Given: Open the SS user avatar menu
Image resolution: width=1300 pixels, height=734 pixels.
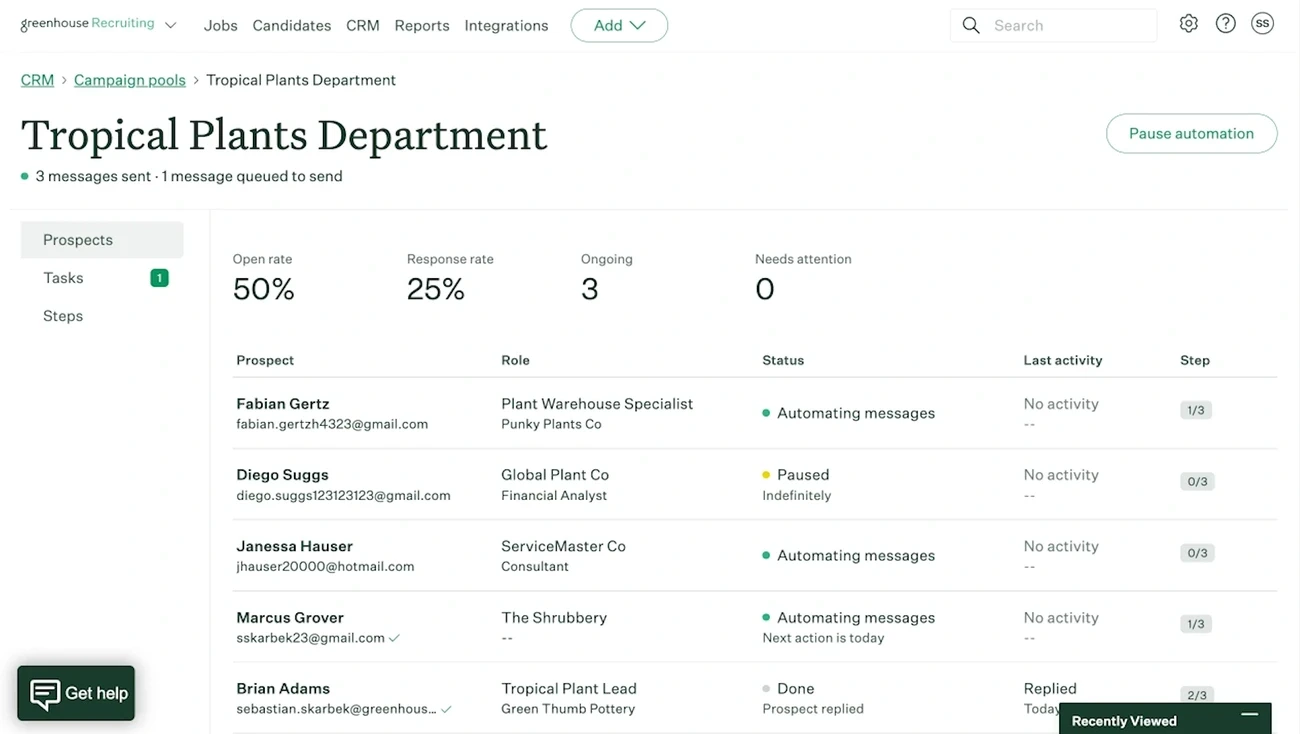Looking at the screenshot, I should [1262, 24].
